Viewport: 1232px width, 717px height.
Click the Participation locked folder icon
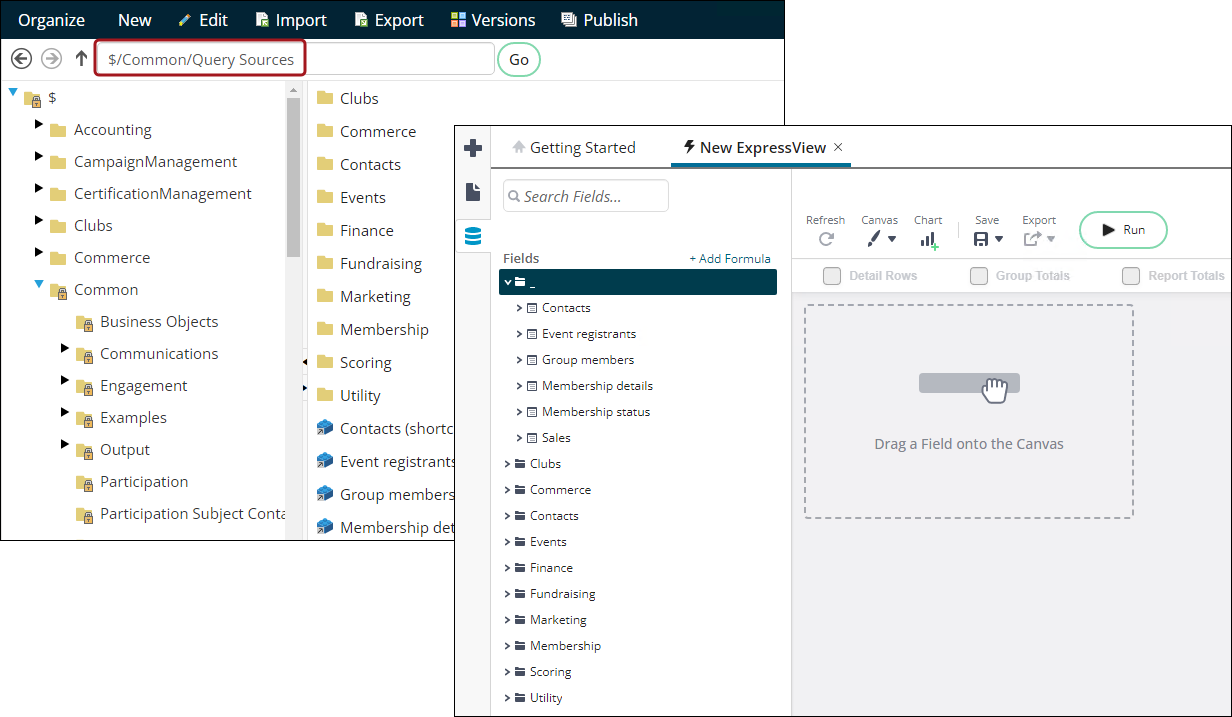[x=85, y=482]
